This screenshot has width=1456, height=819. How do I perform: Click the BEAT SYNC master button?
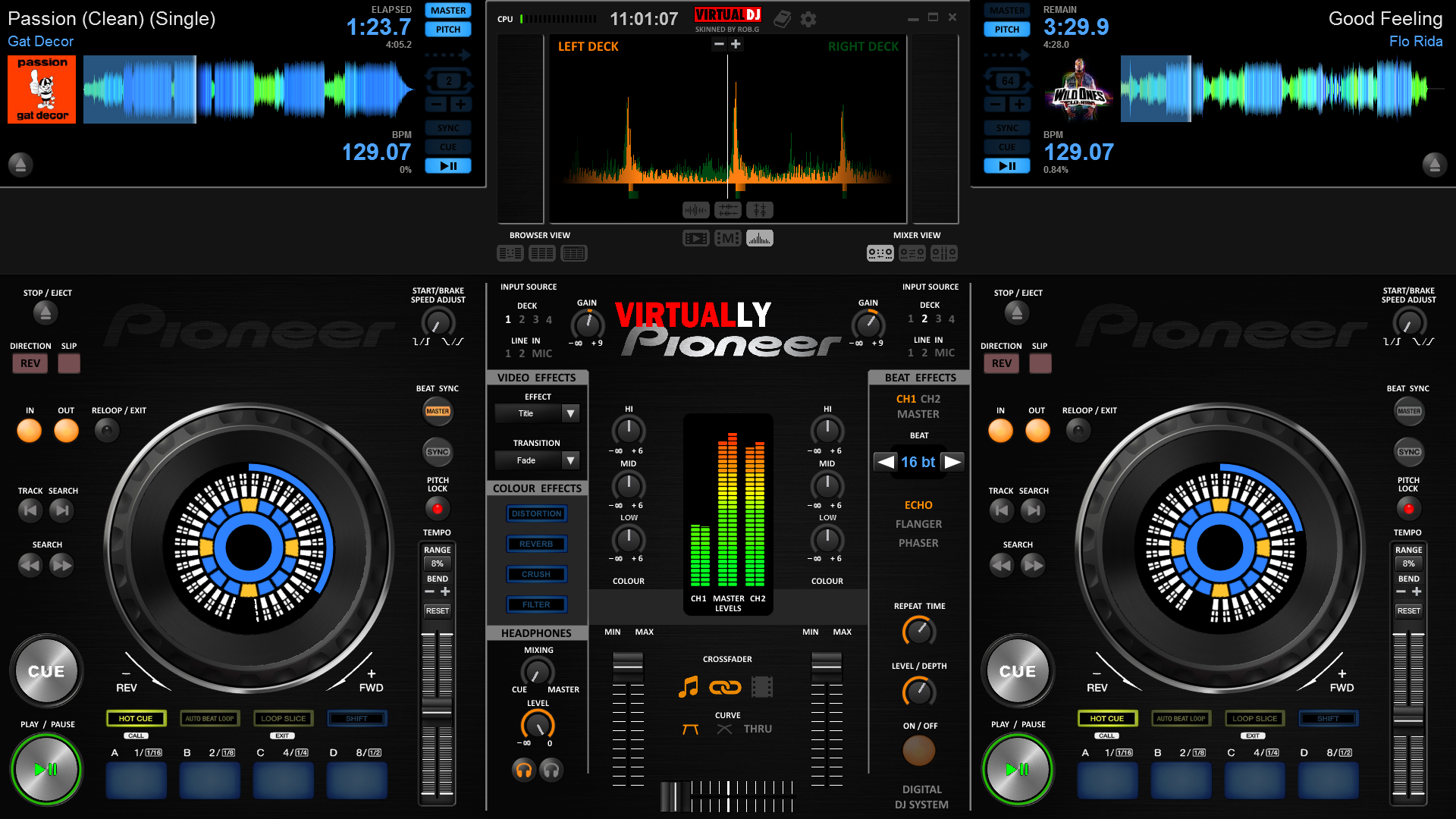click(x=437, y=412)
